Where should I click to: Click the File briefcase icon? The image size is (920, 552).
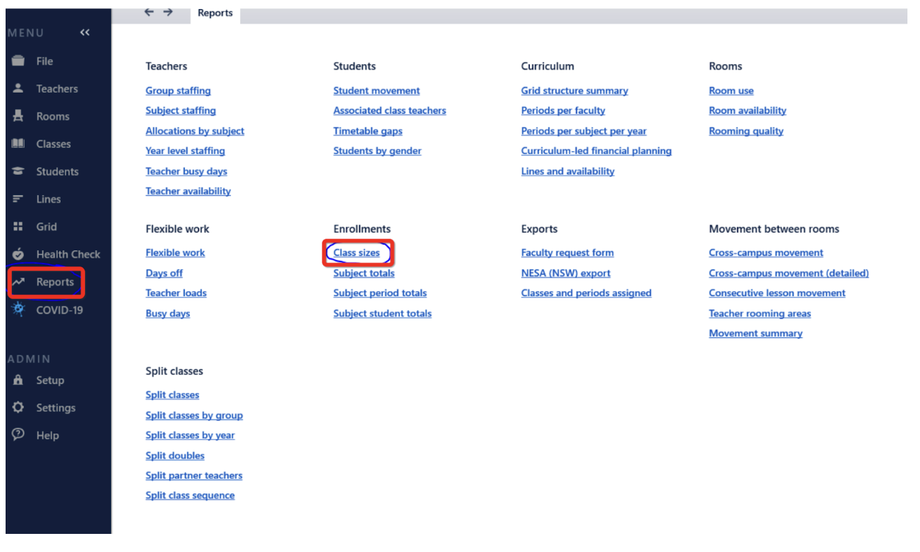[18, 61]
